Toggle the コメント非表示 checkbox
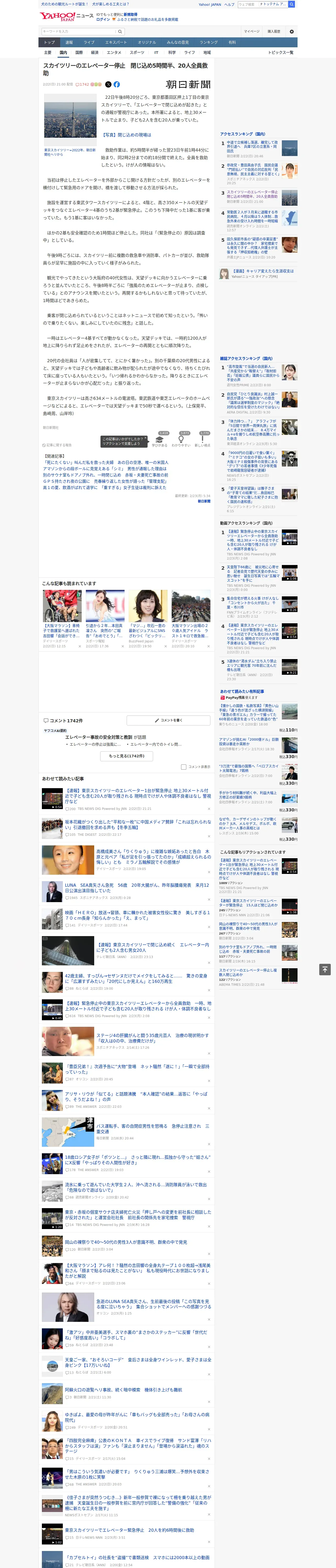Viewport: 336px width, 1568px height. coord(183,767)
